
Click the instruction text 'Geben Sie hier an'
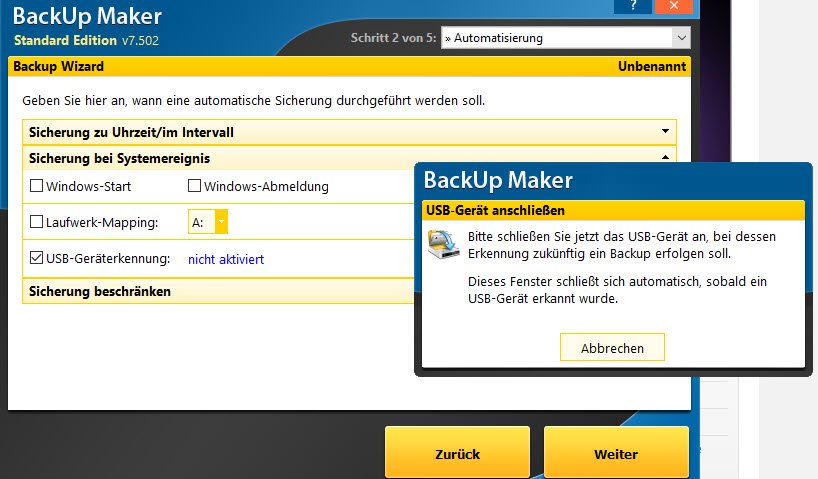[x=254, y=100]
